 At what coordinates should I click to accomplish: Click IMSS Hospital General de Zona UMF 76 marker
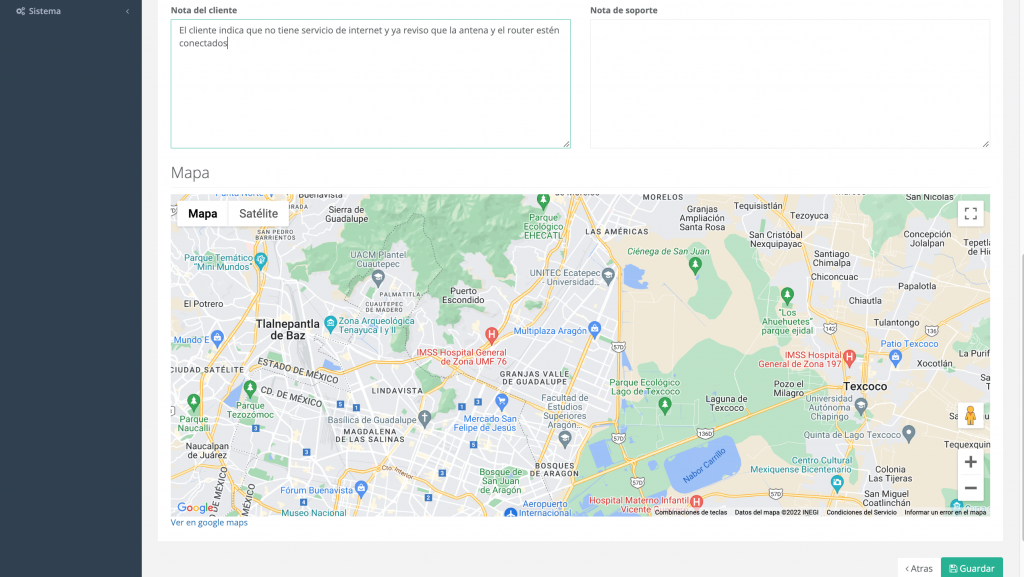click(491, 335)
